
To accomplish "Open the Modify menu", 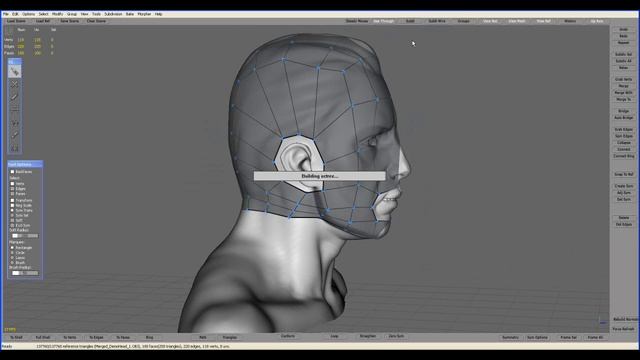I will pyautogui.click(x=58, y=14).
